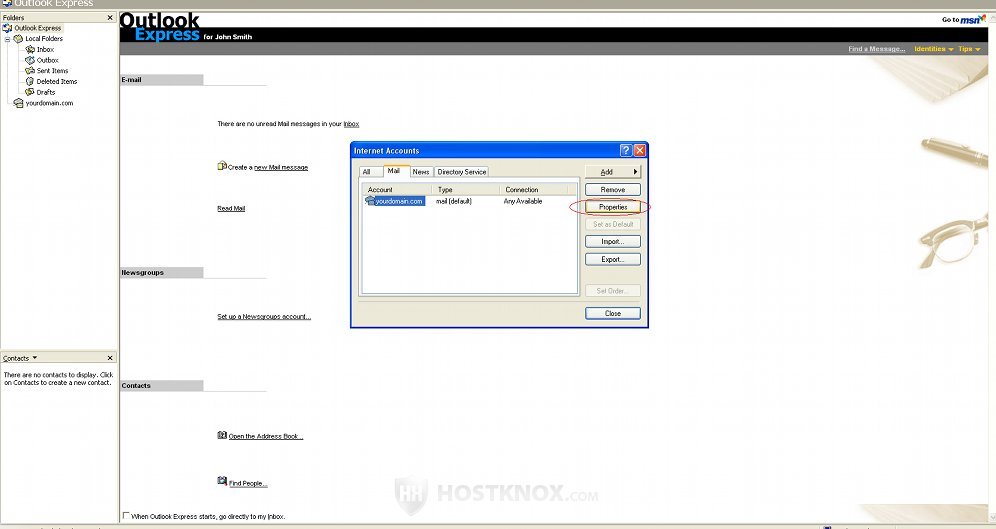Viewport: 996px width, 529px height.
Task: Click the MSN logo
Action: coord(972,19)
